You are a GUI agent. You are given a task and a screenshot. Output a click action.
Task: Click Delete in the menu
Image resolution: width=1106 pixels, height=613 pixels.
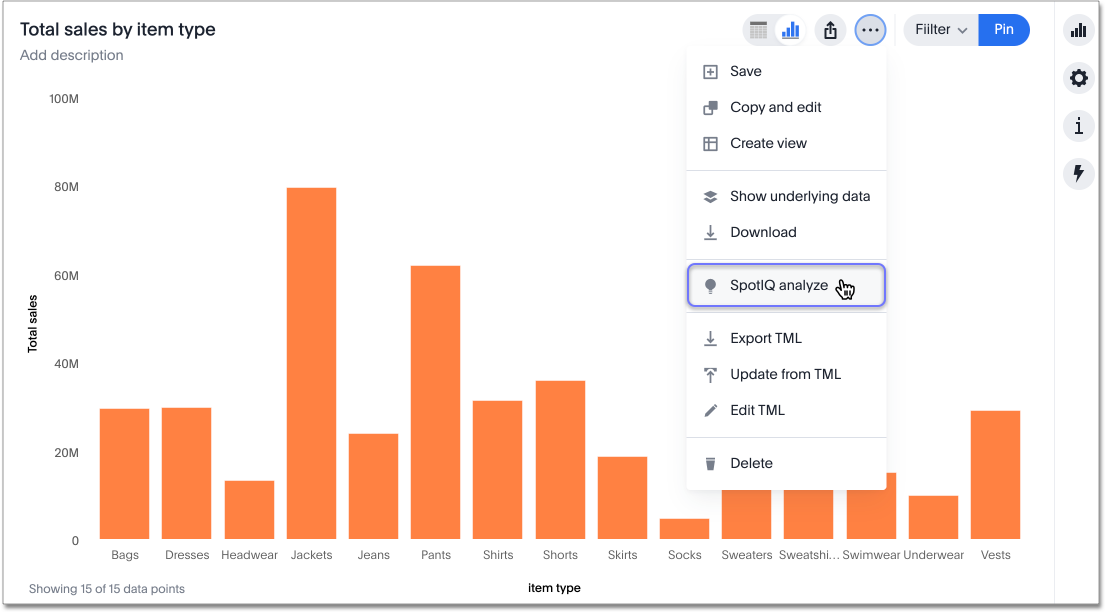click(x=751, y=464)
